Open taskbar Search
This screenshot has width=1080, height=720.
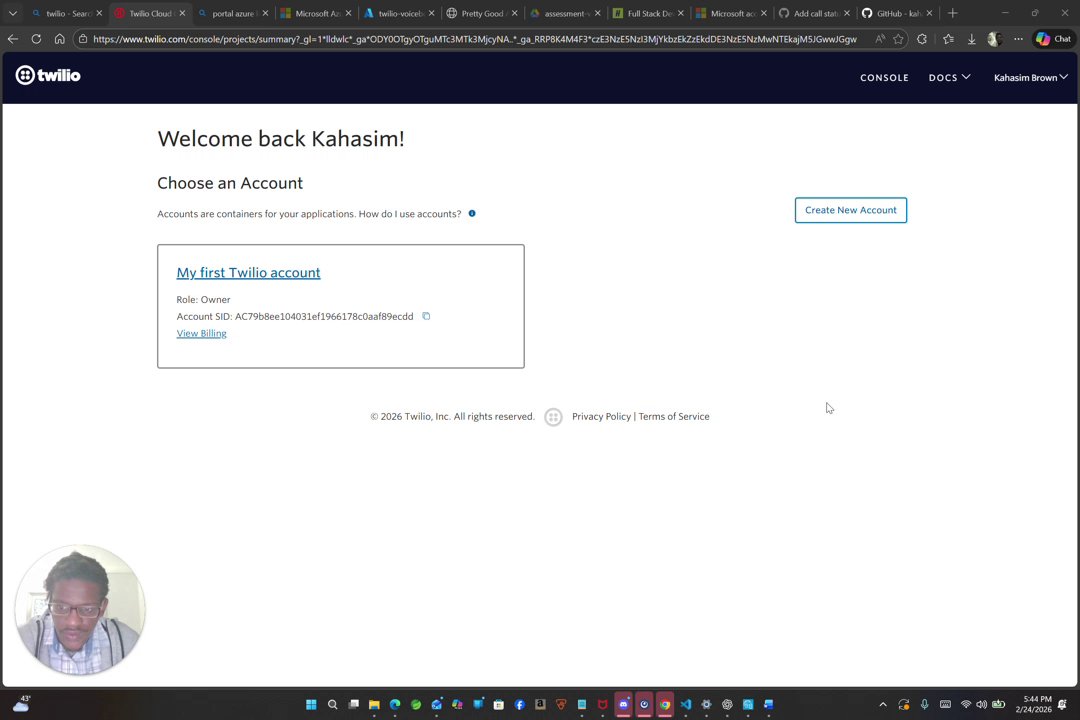(333, 704)
